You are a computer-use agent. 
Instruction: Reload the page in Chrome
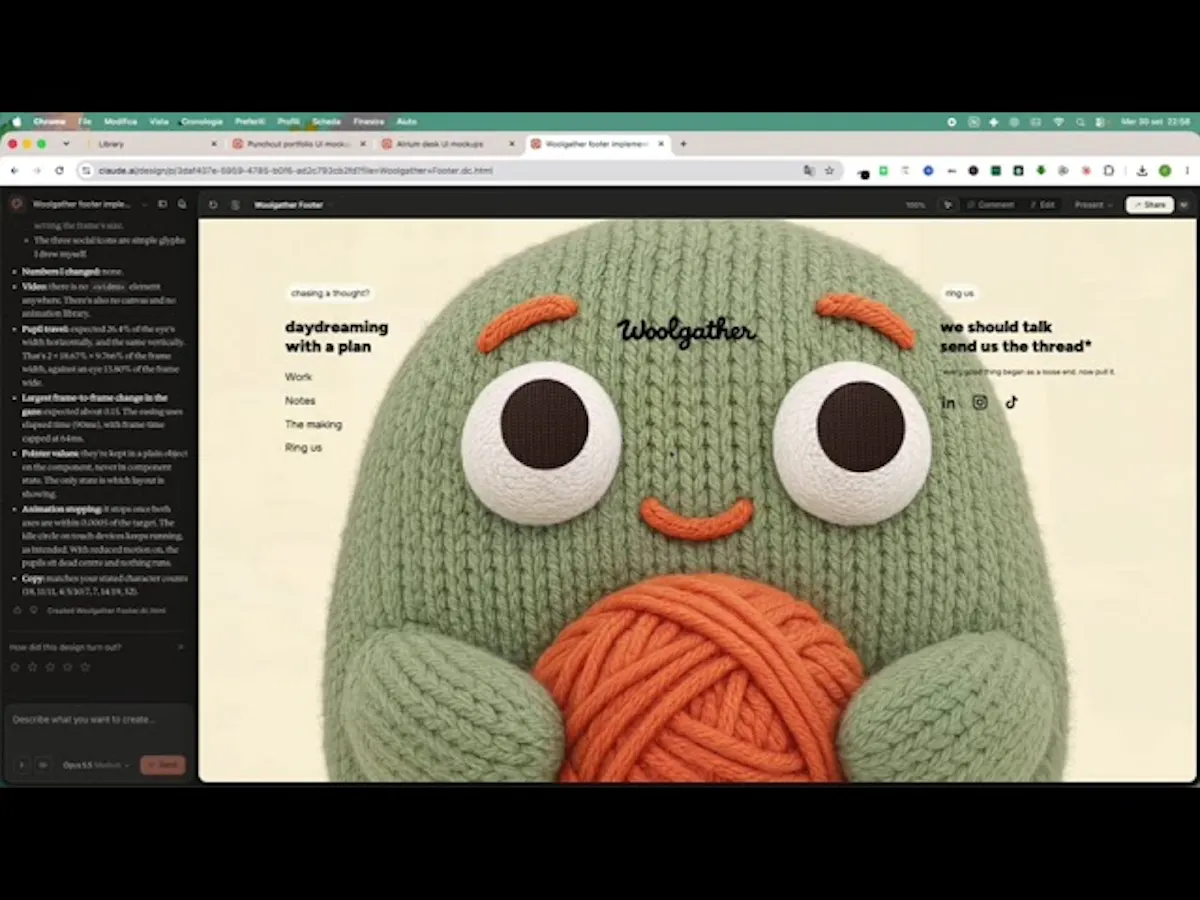(x=59, y=171)
